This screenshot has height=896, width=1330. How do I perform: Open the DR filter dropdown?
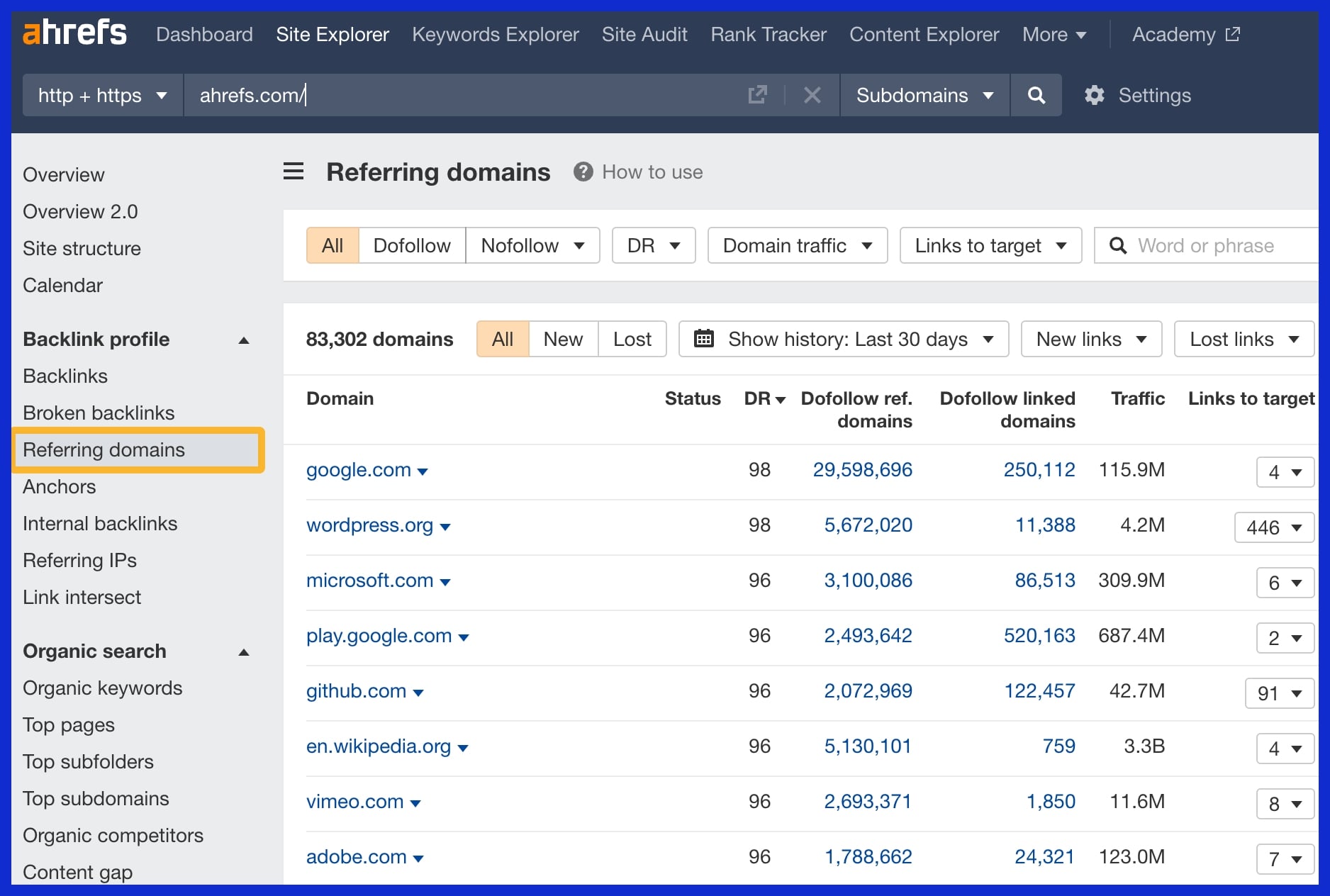pyautogui.click(x=654, y=245)
